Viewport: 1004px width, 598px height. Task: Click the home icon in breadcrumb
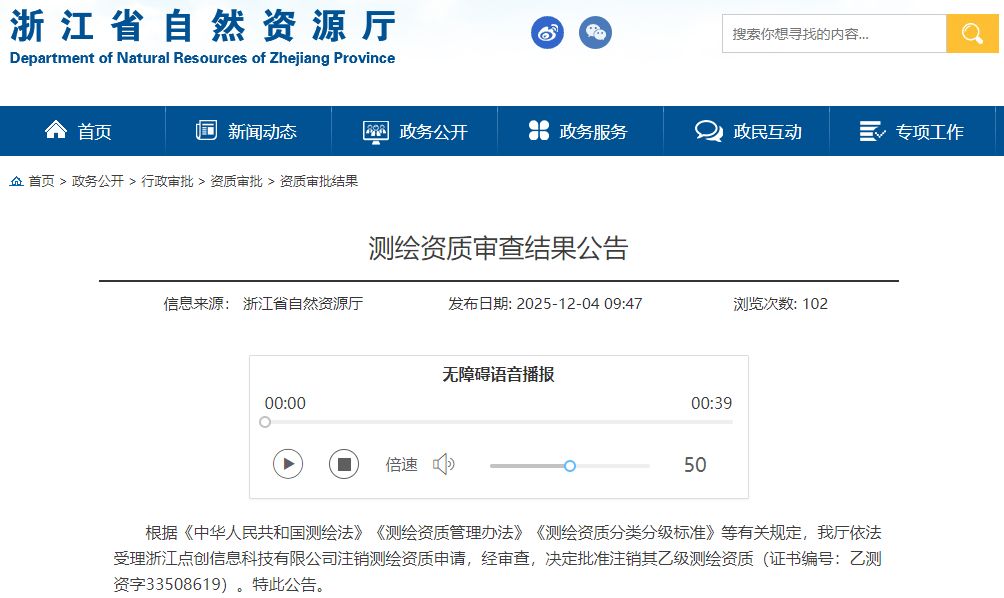coord(17,181)
